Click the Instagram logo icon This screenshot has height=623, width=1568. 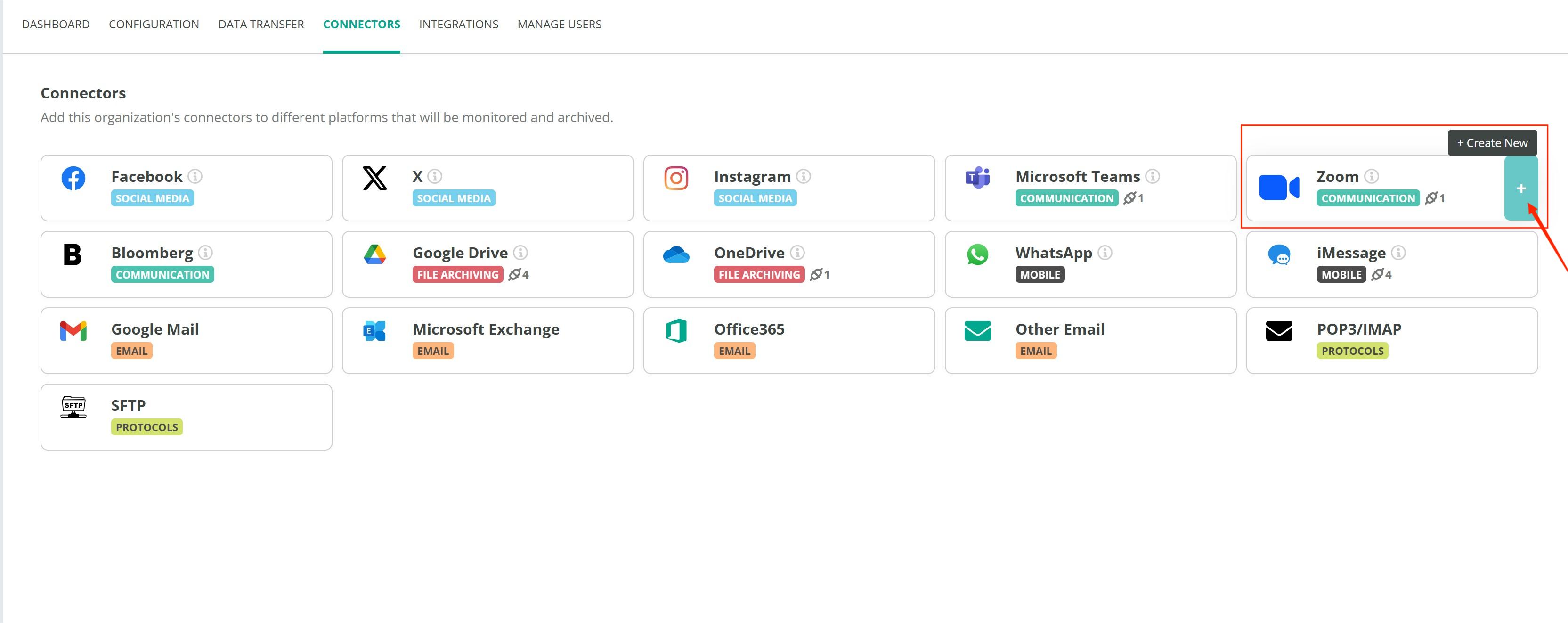pyautogui.click(x=675, y=179)
